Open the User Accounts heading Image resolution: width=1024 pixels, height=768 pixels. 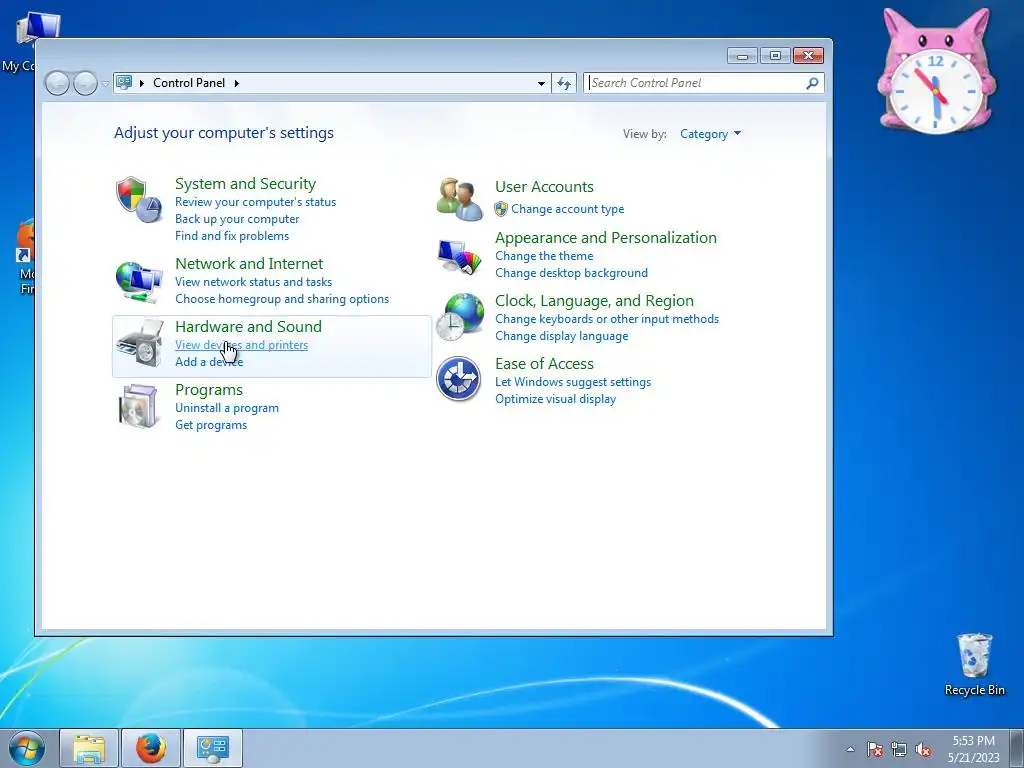[544, 187]
